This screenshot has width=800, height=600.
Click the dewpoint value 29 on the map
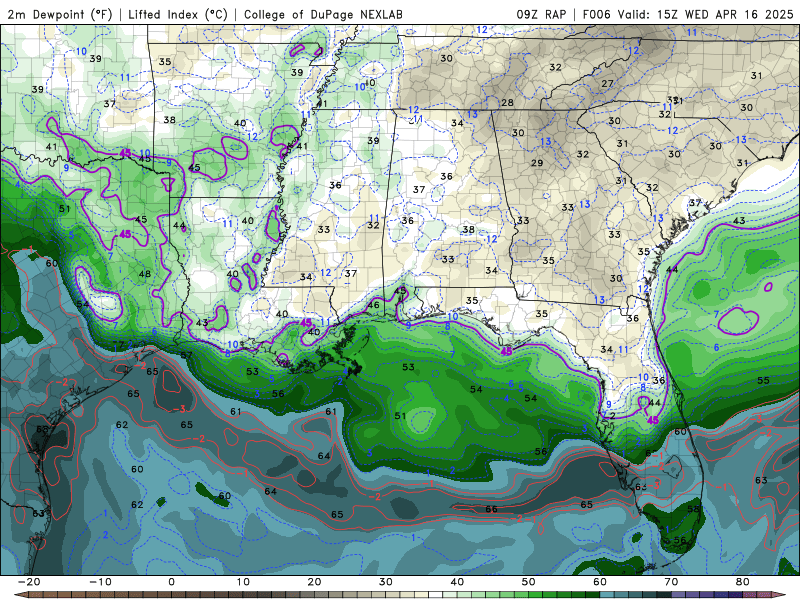click(x=537, y=163)
